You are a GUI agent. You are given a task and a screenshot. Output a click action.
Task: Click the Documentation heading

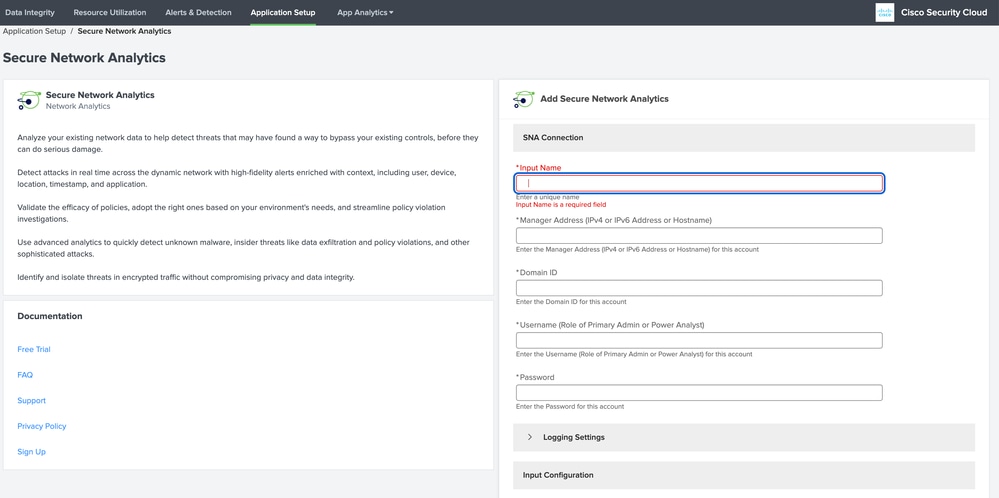[50, 316]
